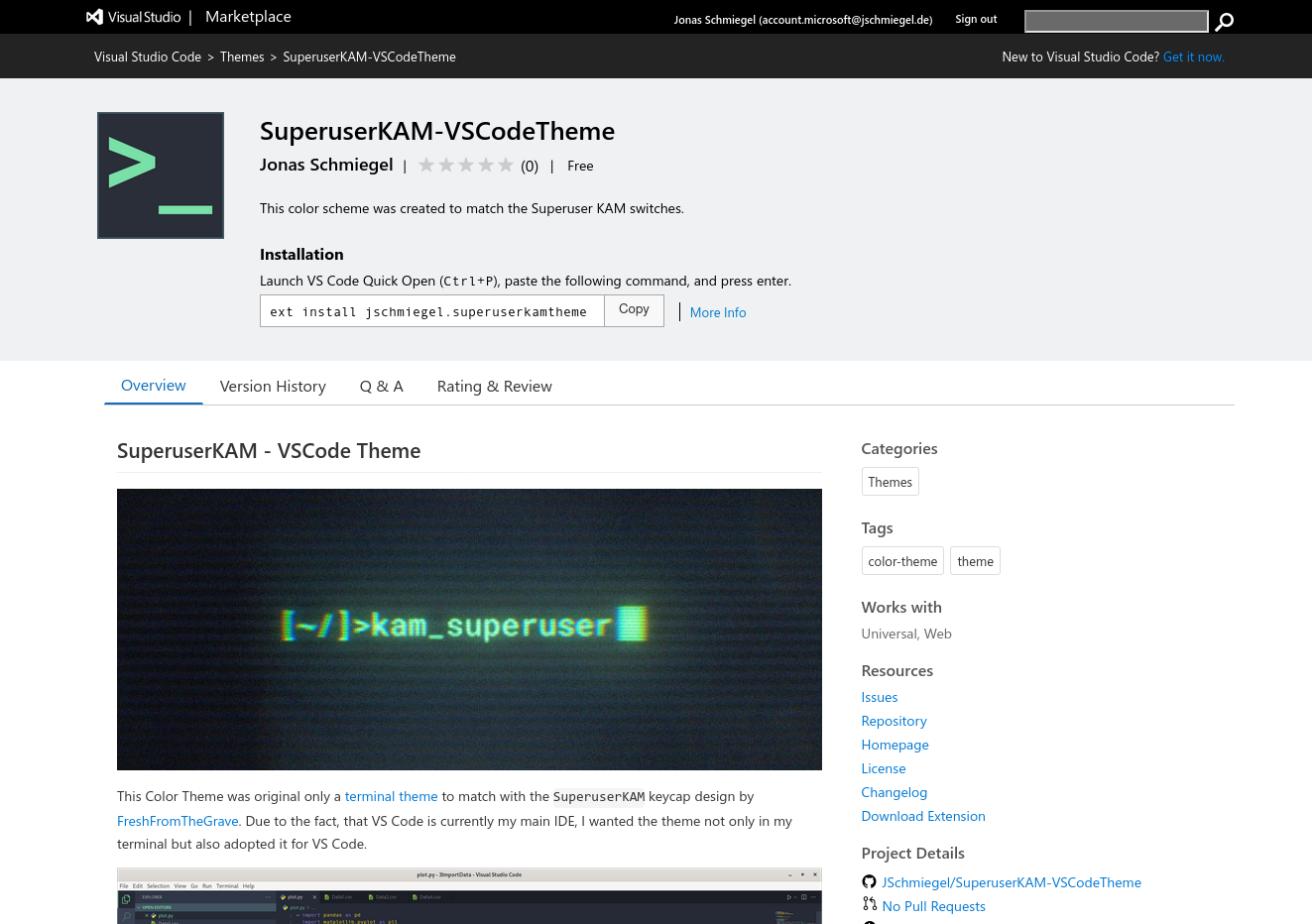Switch to the Overview tab
The width and height of the screenshot is (1312, 924).
154,386
